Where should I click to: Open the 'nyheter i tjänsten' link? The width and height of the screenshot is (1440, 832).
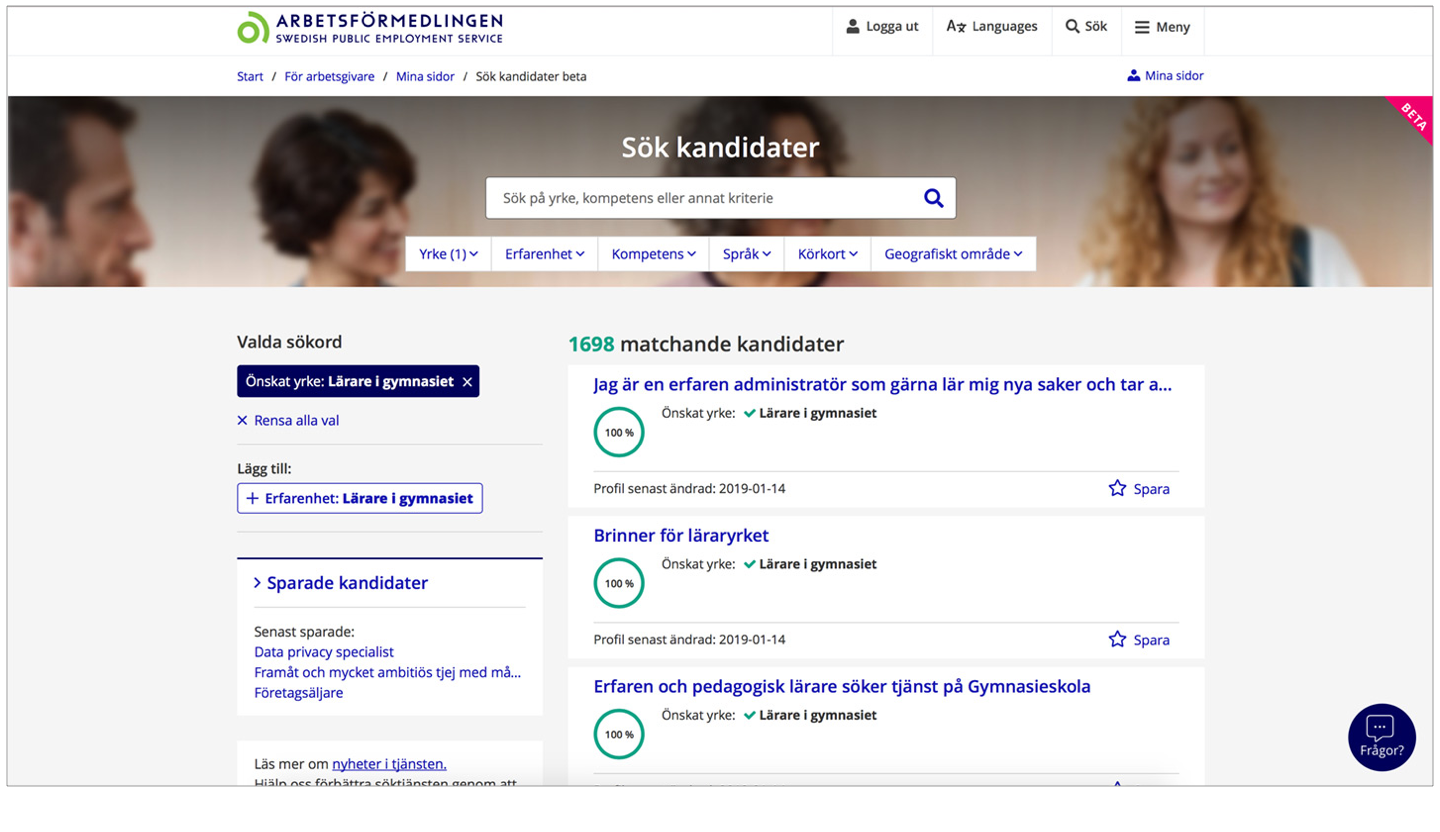[x=389, y=764]
